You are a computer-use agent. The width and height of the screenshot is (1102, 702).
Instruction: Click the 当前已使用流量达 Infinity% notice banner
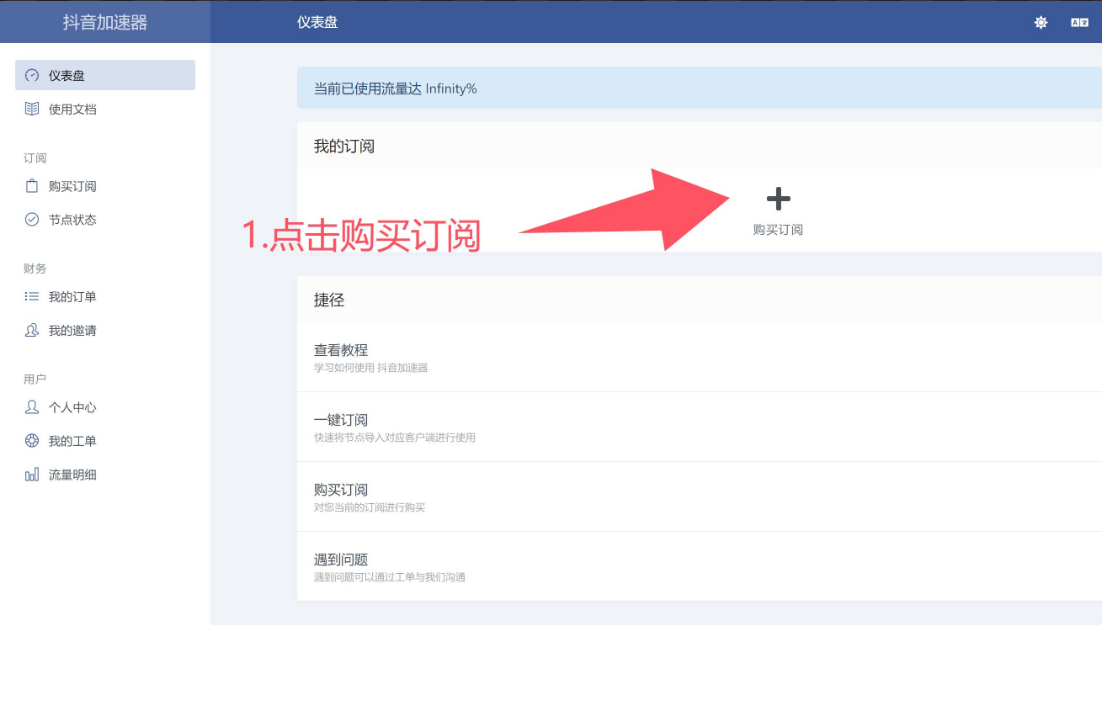pos(699,88)
